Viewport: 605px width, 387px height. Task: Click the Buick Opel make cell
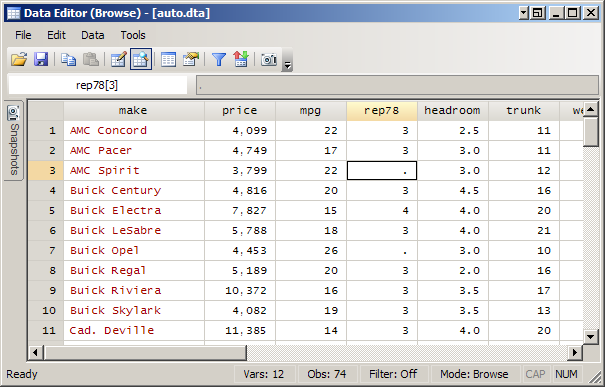(x=134, y=251)
